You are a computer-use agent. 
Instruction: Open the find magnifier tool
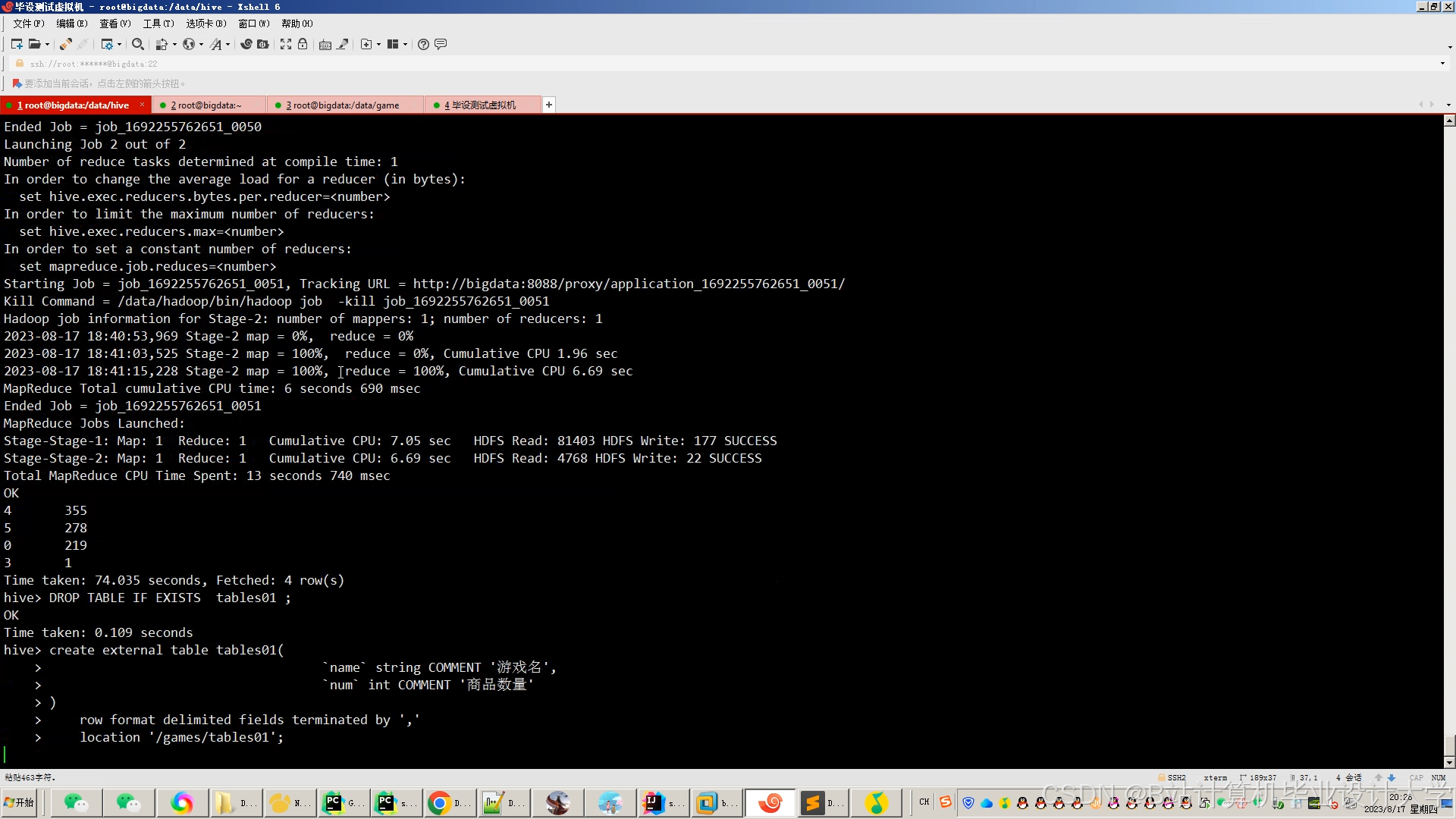coord(137,45)
